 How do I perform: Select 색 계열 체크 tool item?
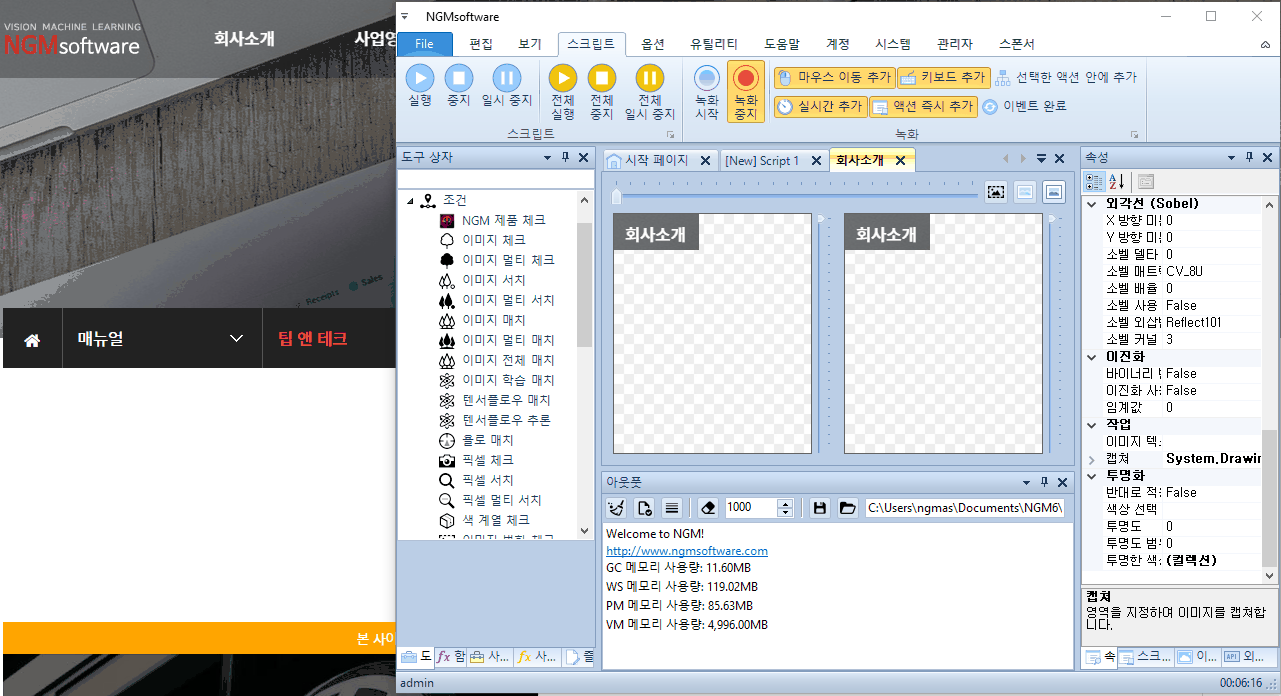coord(495,520)
